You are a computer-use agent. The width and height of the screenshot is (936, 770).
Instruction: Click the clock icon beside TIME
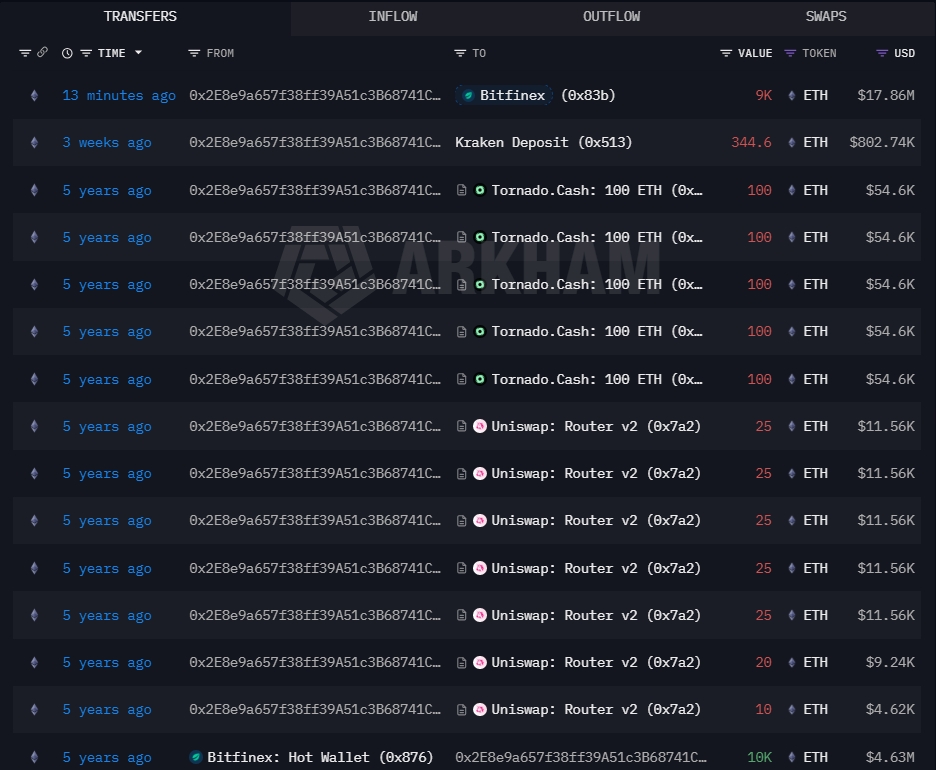(67, 53)
